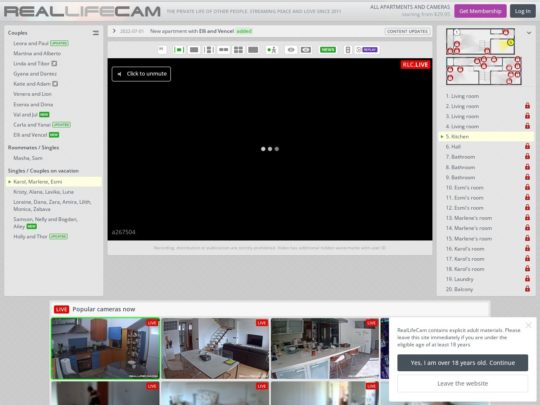540x405 pixels.
Task: Open the blue kitchen live camera thumbnail
Action: coord(105,348)
